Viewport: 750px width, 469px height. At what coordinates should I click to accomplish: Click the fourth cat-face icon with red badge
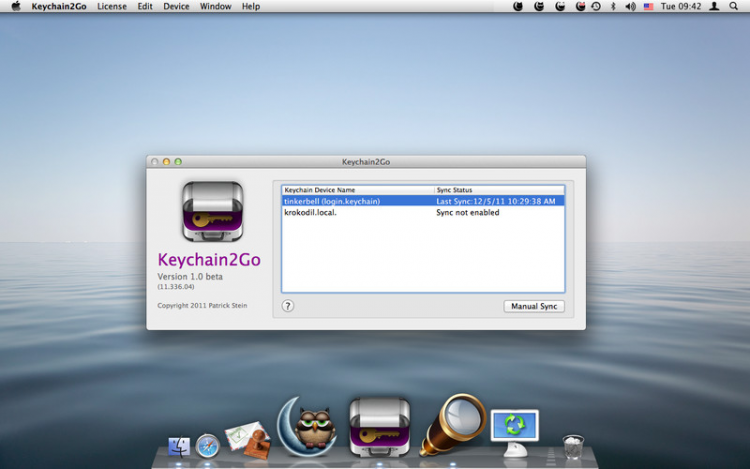coord(580,6)
